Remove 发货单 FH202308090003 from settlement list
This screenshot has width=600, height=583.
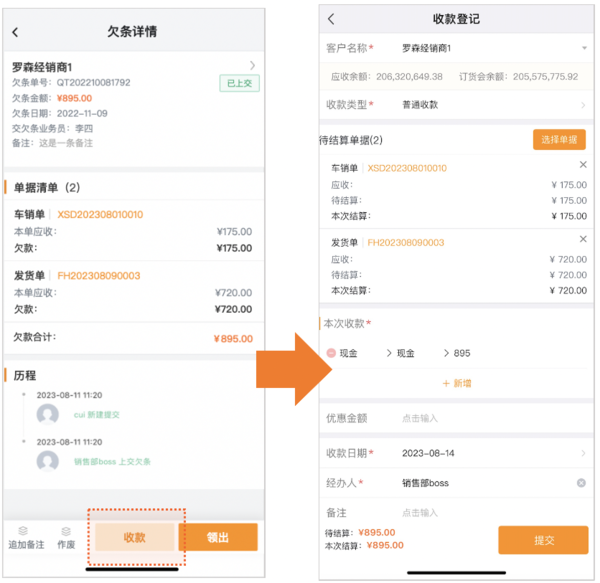click(583, 239)
